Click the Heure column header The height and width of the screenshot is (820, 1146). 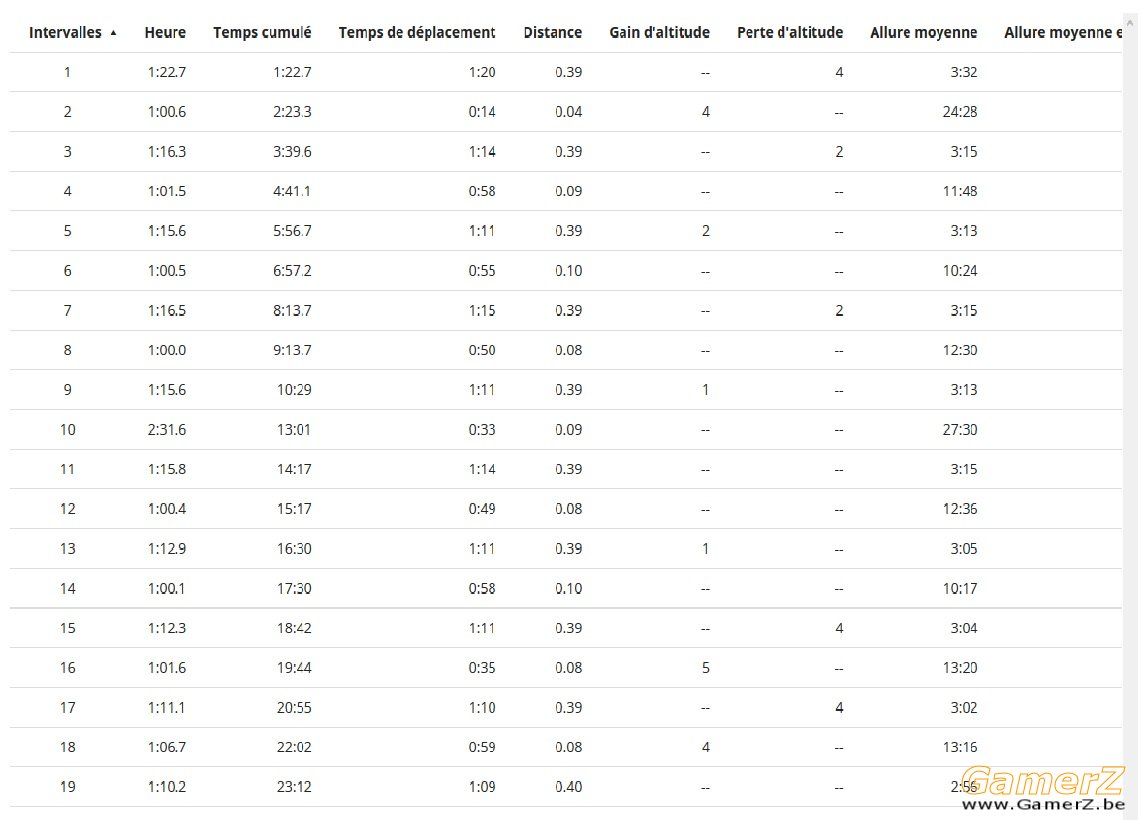pos(165,33)
